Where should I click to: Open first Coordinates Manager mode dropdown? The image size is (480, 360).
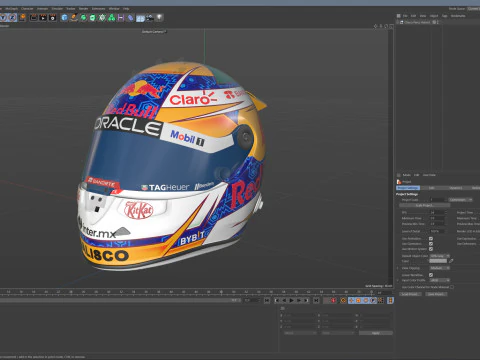point(300,333)
